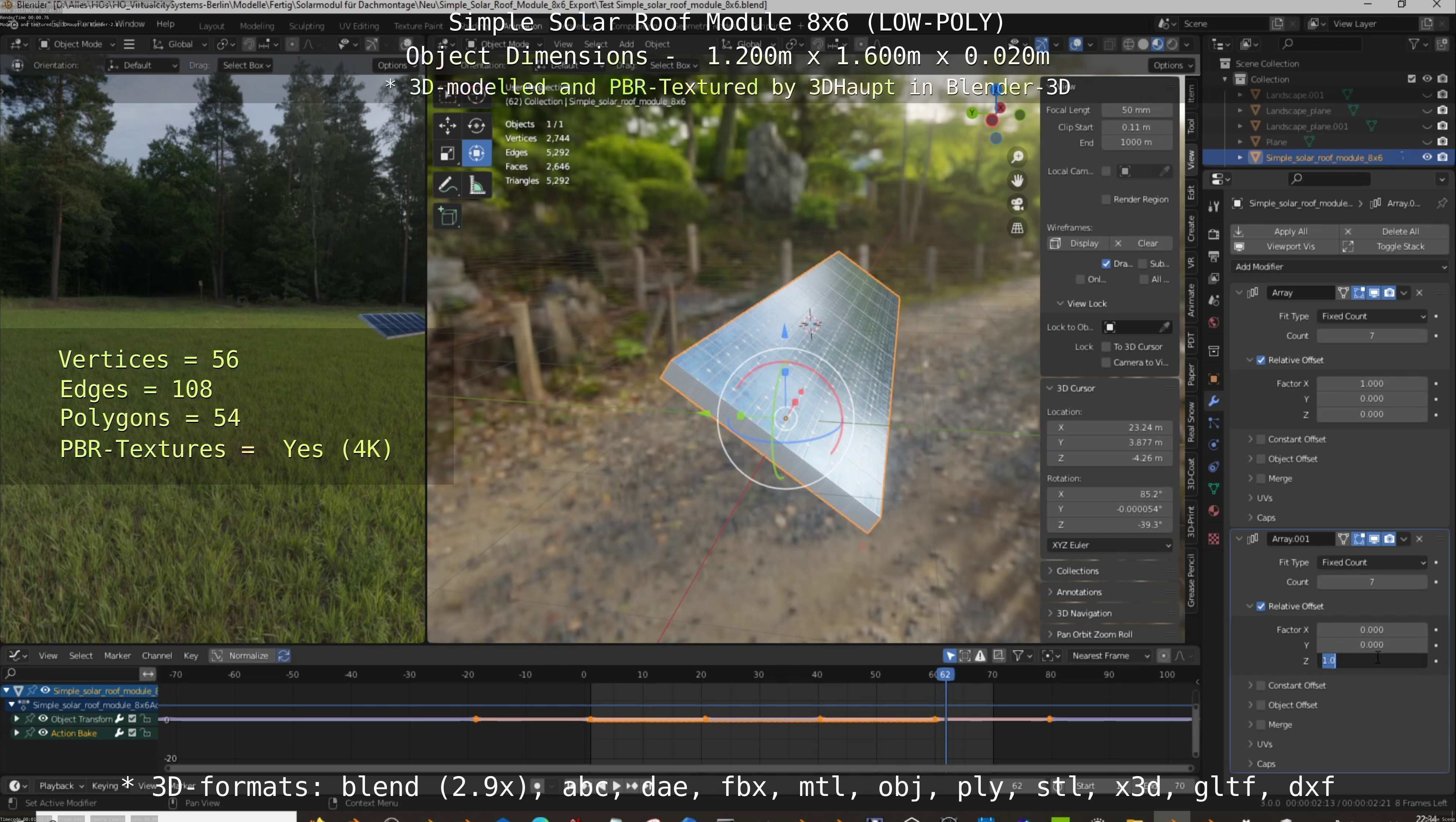Select the Move tool in viewport toolbar
Viewport: 1456px width, 822px height.
click(447, 126)
